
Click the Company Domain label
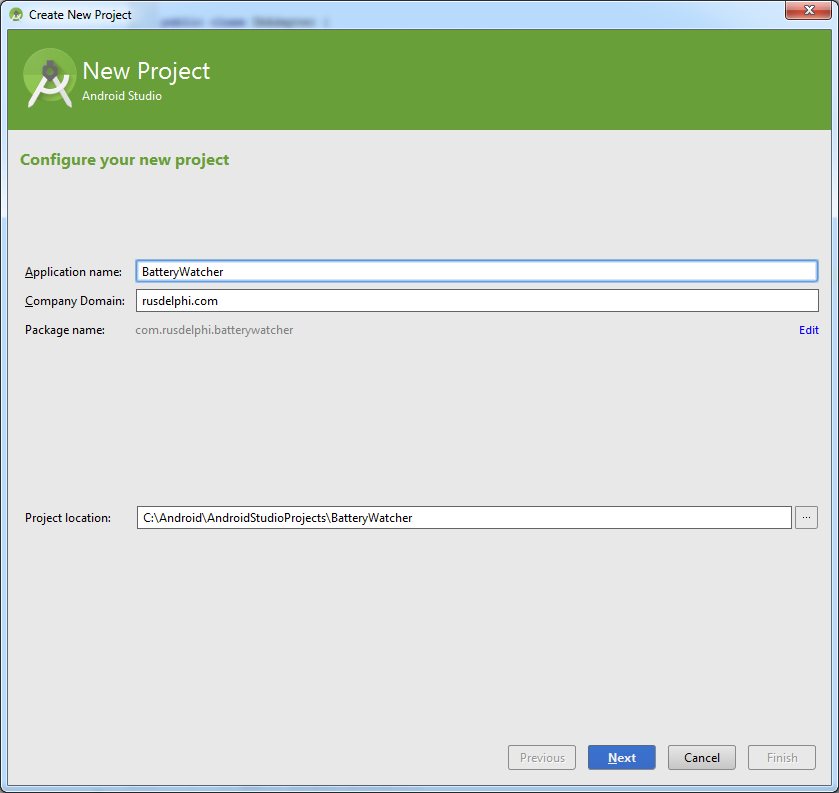[x=75, y=301]
